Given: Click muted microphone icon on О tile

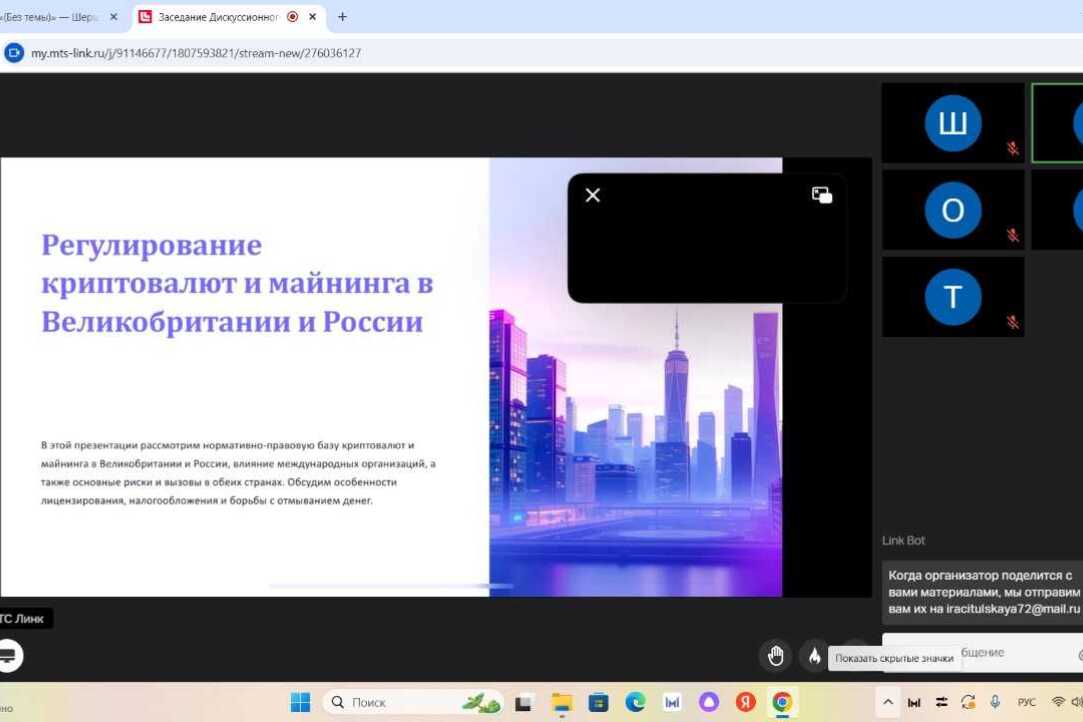Looking at the screenshot, I should [1013, 236].
